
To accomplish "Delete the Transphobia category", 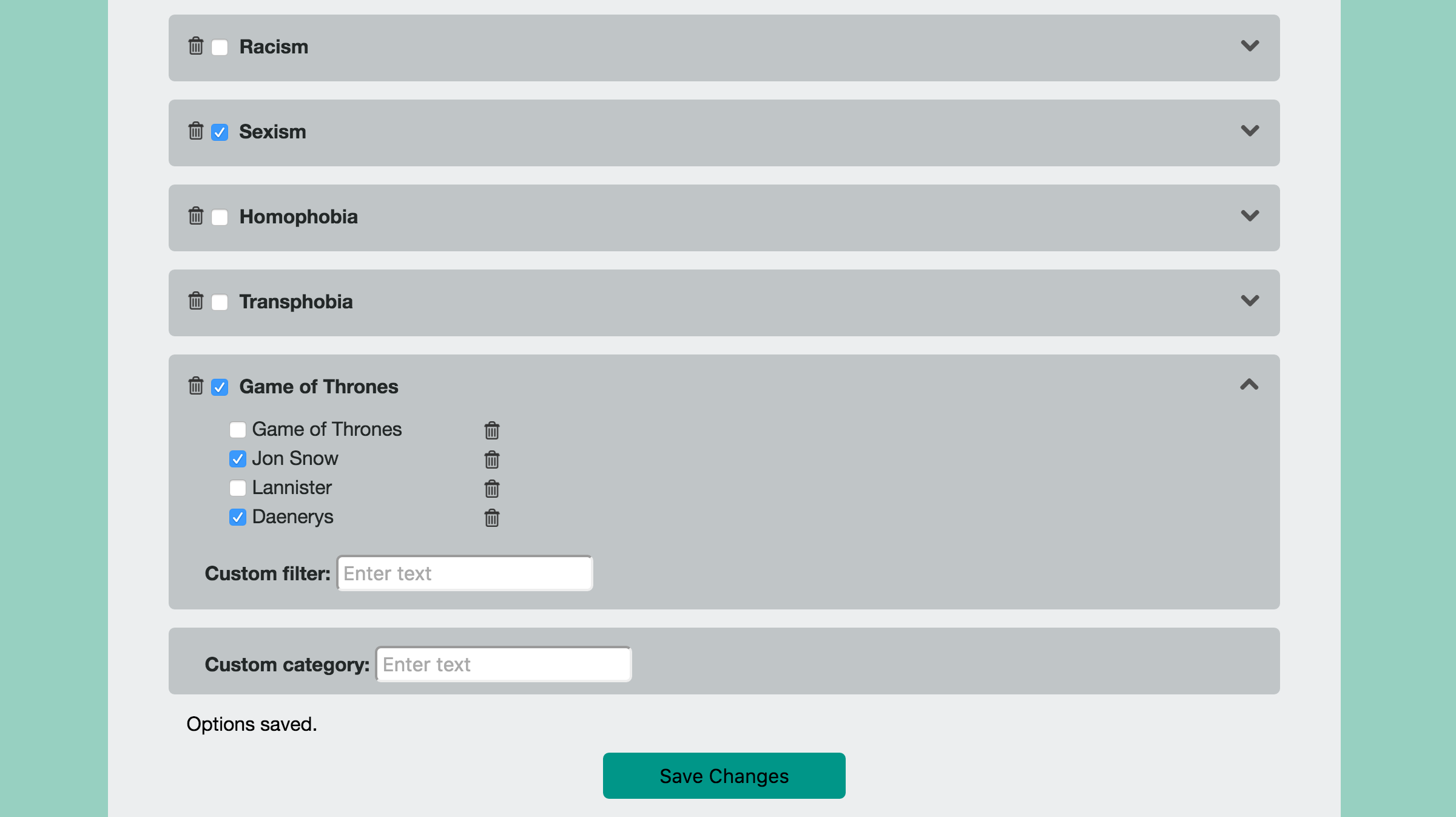I will [x=195, y=301].
